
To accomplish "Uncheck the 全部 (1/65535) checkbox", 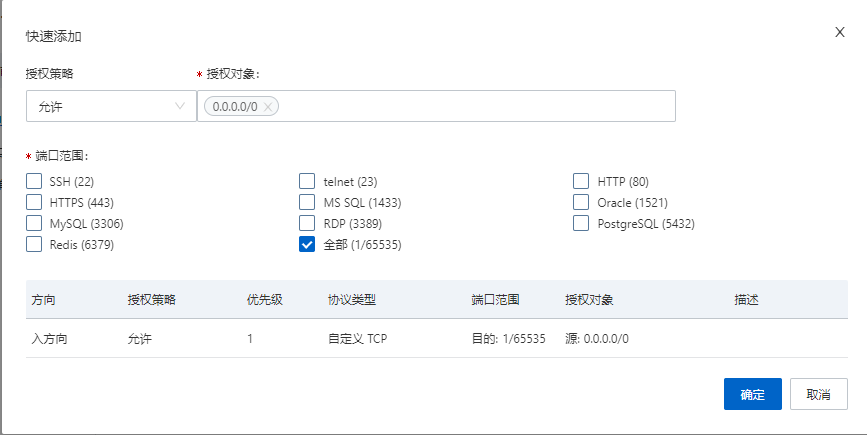I will coord(307,244).
